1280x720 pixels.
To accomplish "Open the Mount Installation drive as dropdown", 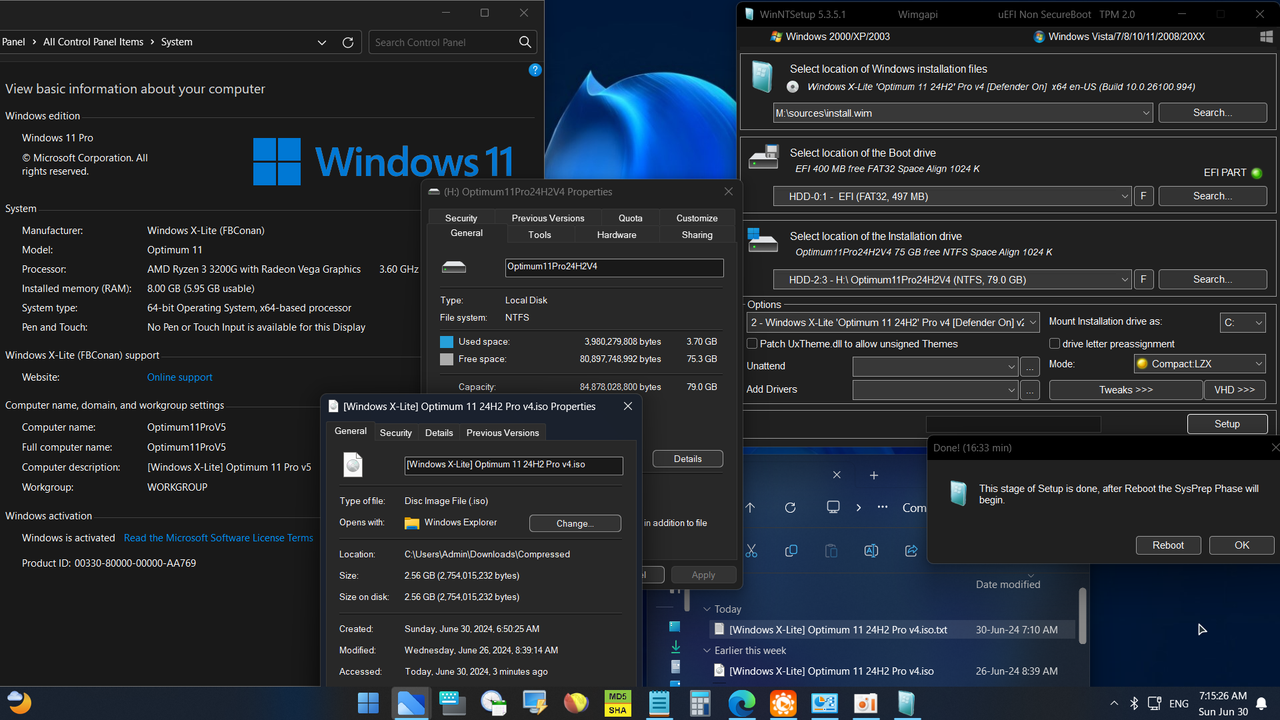I will coord(1242,322).
